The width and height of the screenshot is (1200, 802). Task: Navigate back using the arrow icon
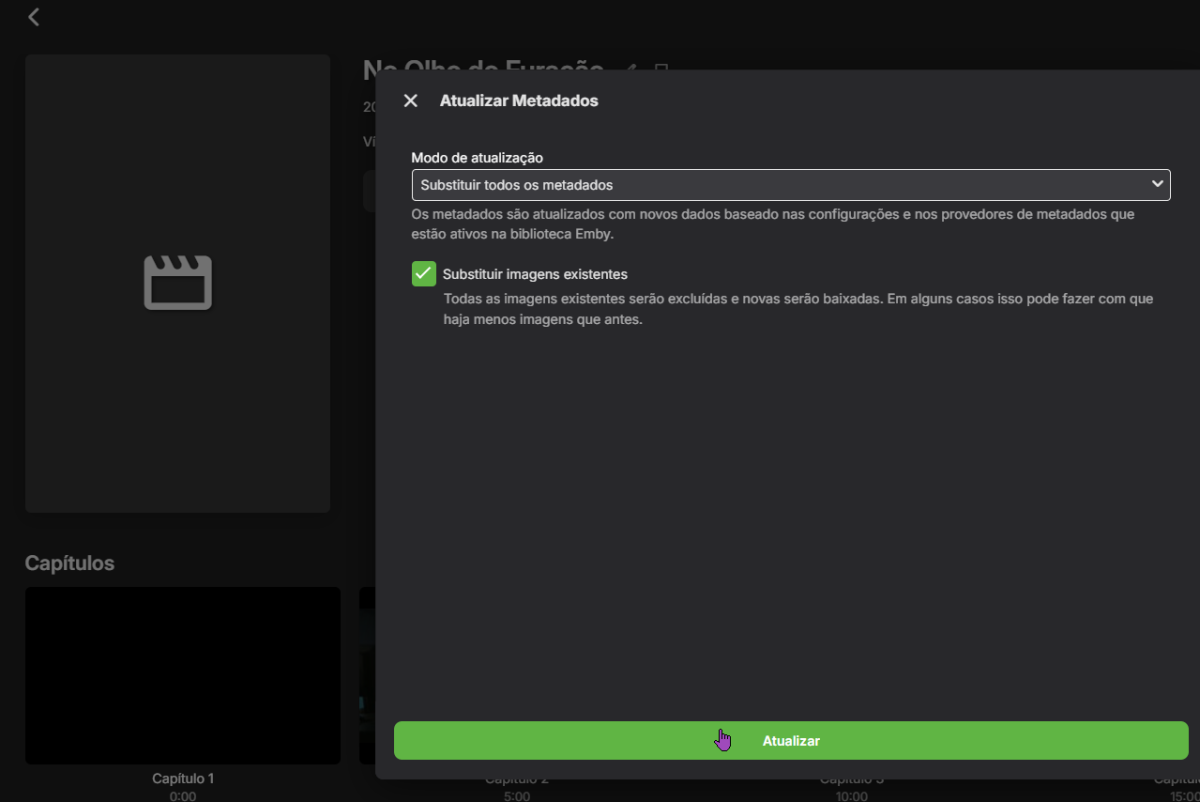click(33, 16)
